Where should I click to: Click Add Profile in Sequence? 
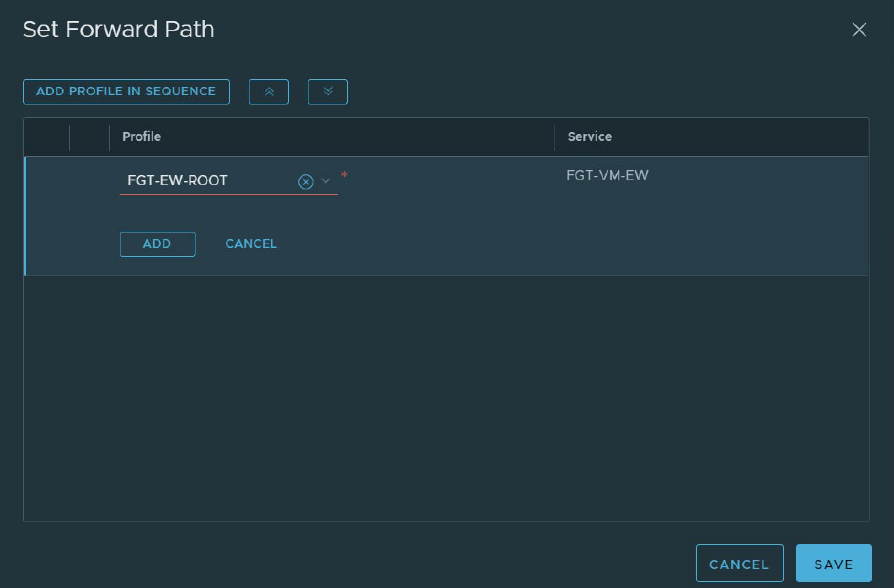click(x=126, y=92)
